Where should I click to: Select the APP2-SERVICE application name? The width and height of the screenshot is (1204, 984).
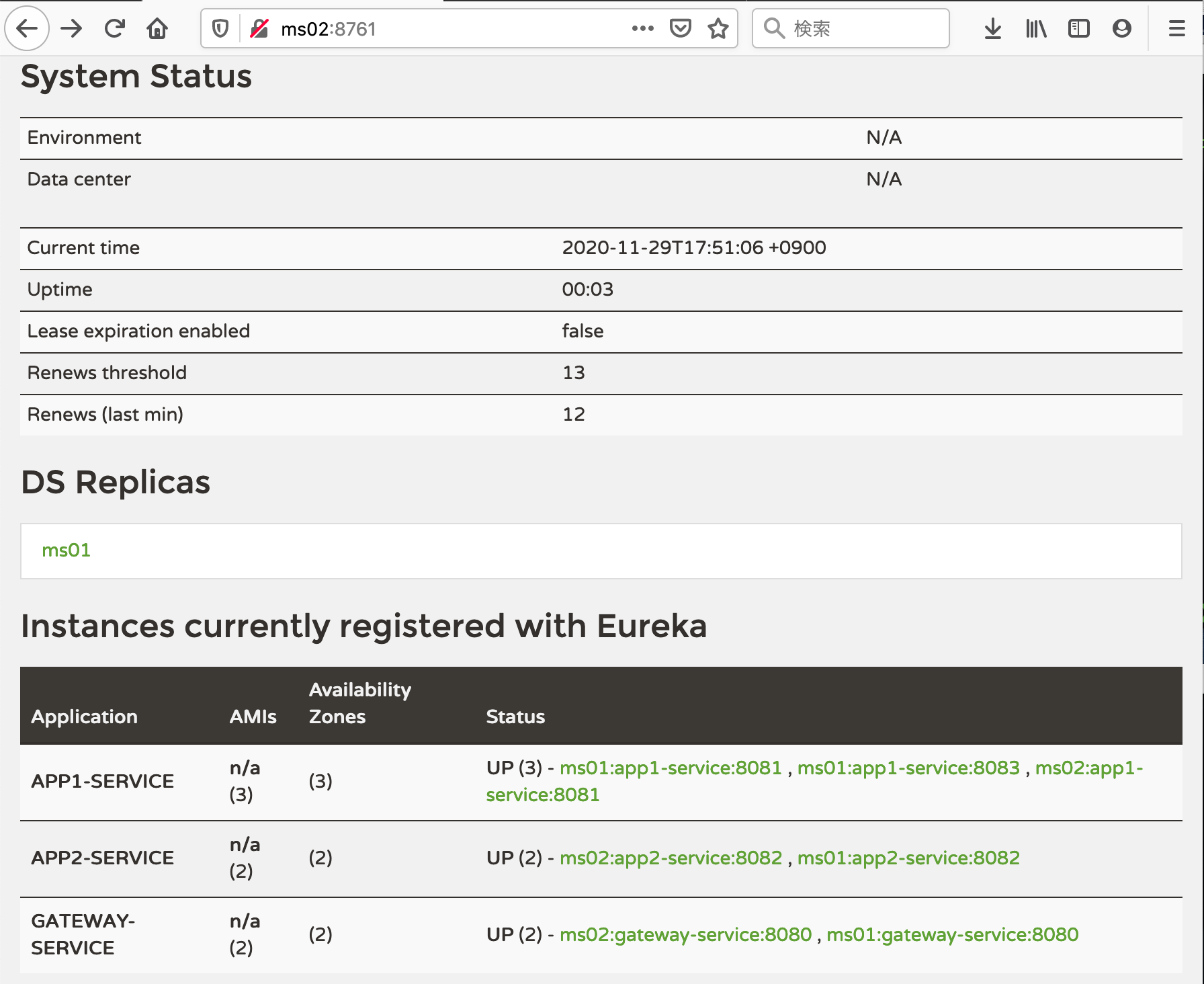coord(103,858)
